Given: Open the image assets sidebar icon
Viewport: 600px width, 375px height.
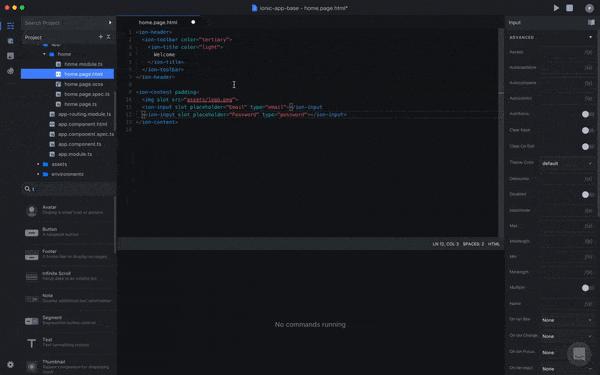Looking at the screenshot, I should (10, 56).
